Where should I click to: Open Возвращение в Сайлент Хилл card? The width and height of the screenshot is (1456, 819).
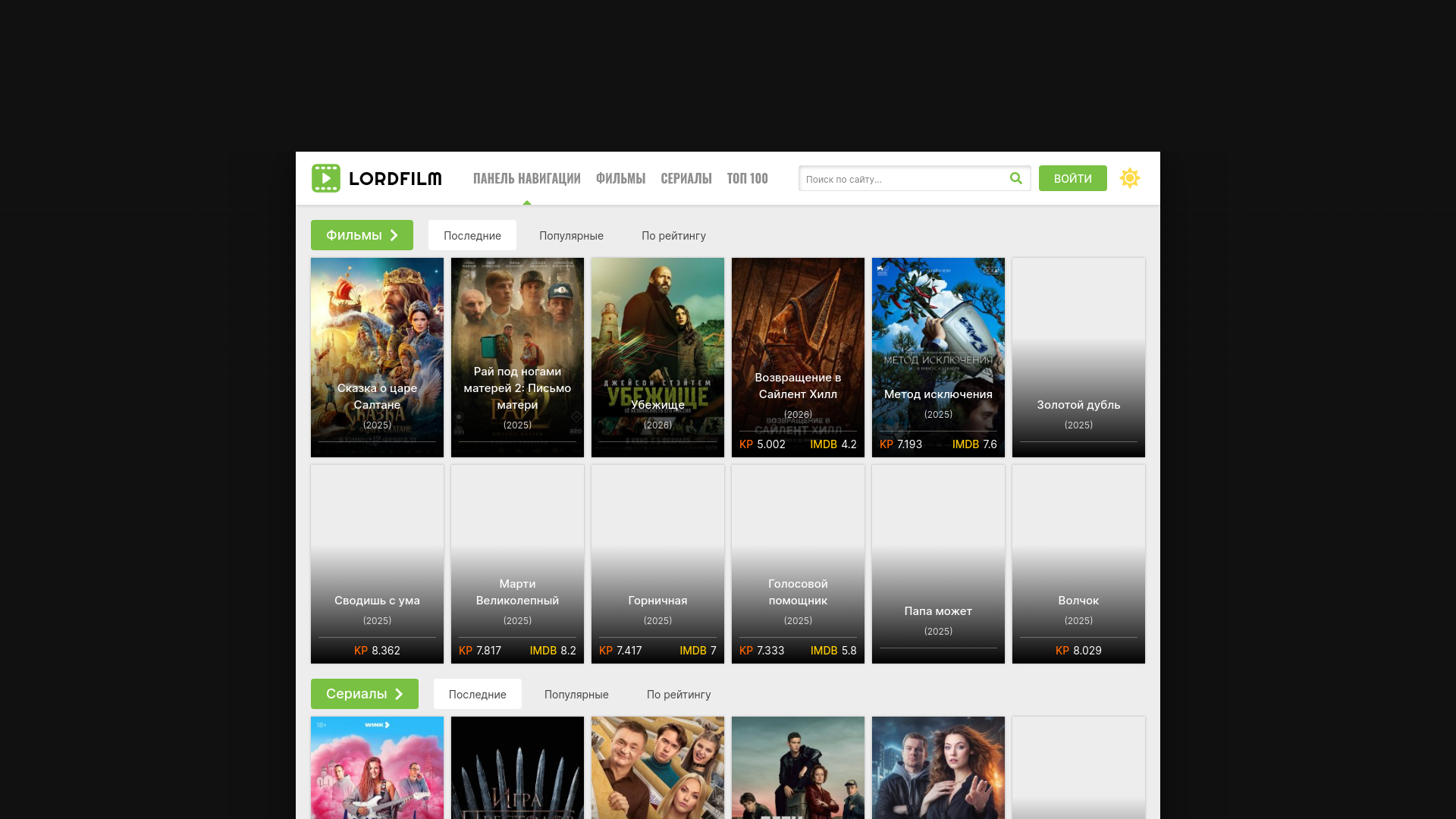(798, 357)
